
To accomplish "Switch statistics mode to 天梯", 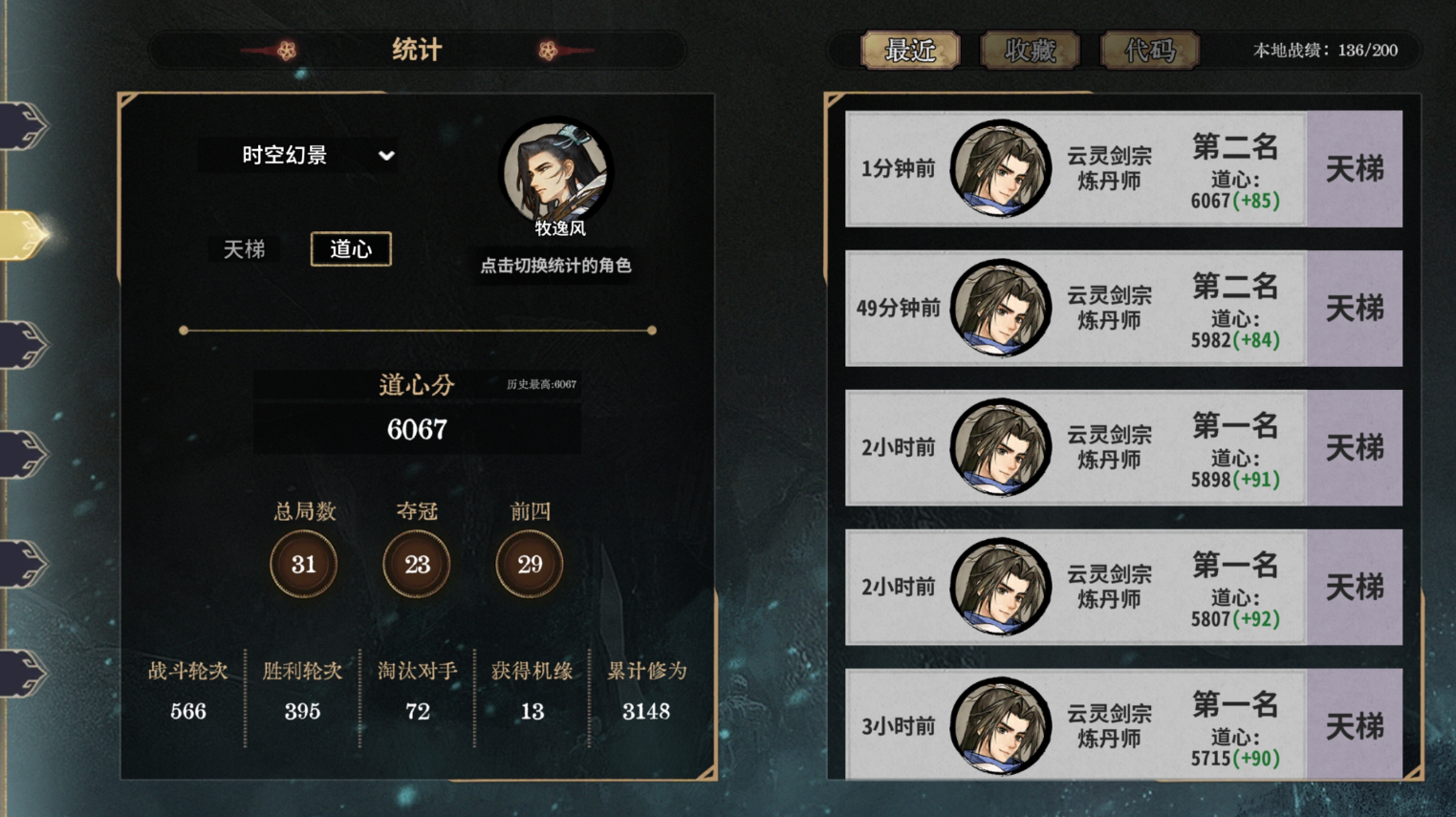I will [x=245, y=249].
